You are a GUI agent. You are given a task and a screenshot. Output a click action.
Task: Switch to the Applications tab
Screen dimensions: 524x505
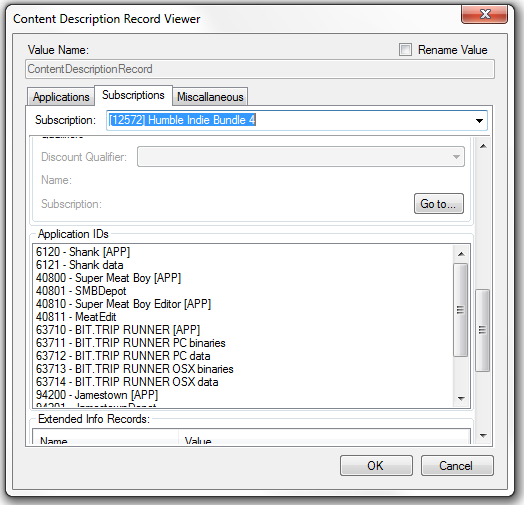[x=61, y=97]
